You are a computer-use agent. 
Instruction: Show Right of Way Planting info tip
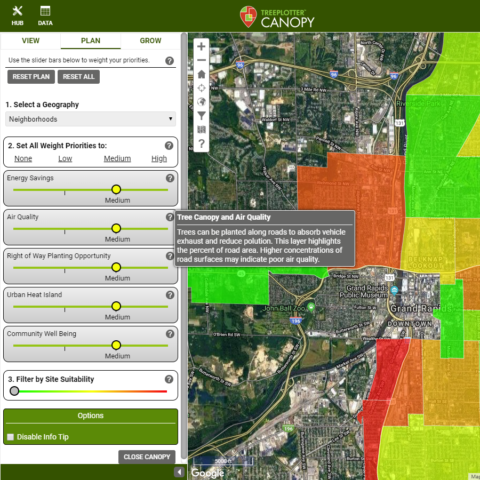coord(170,256)
